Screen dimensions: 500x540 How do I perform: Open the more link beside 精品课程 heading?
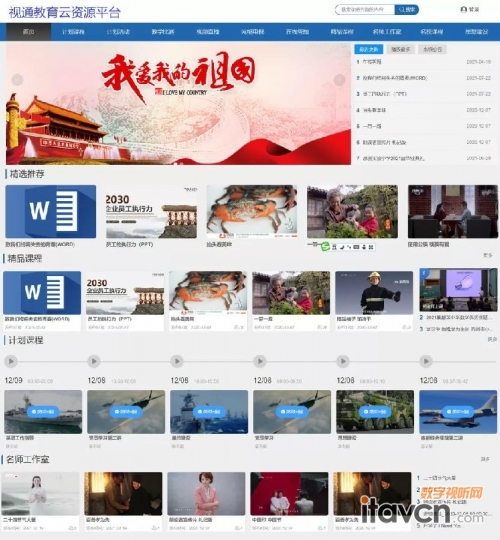click(x=488, y=255)
